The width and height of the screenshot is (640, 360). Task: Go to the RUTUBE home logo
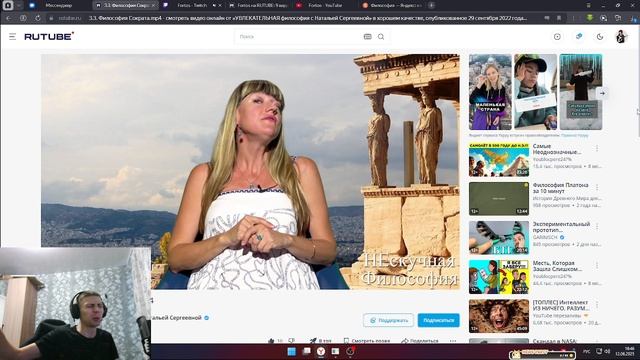49,36
